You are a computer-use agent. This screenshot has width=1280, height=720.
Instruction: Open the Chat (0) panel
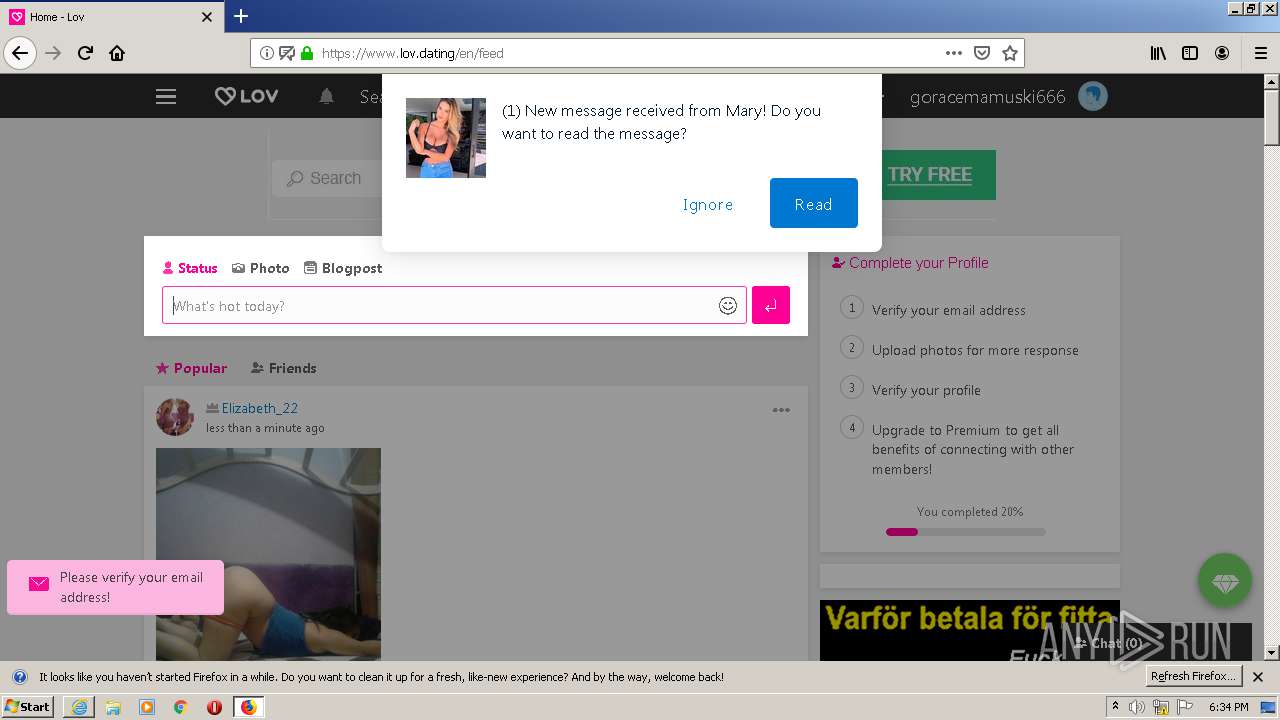[1107, 643]
